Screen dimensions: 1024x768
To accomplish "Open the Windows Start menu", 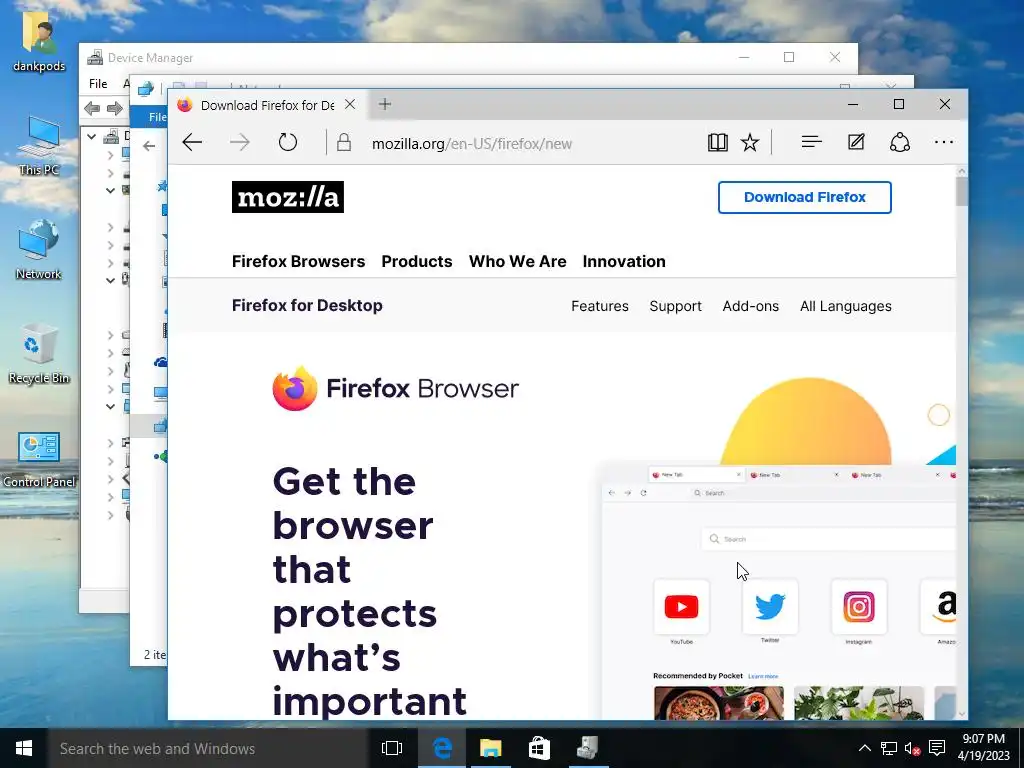I will 24,748.
